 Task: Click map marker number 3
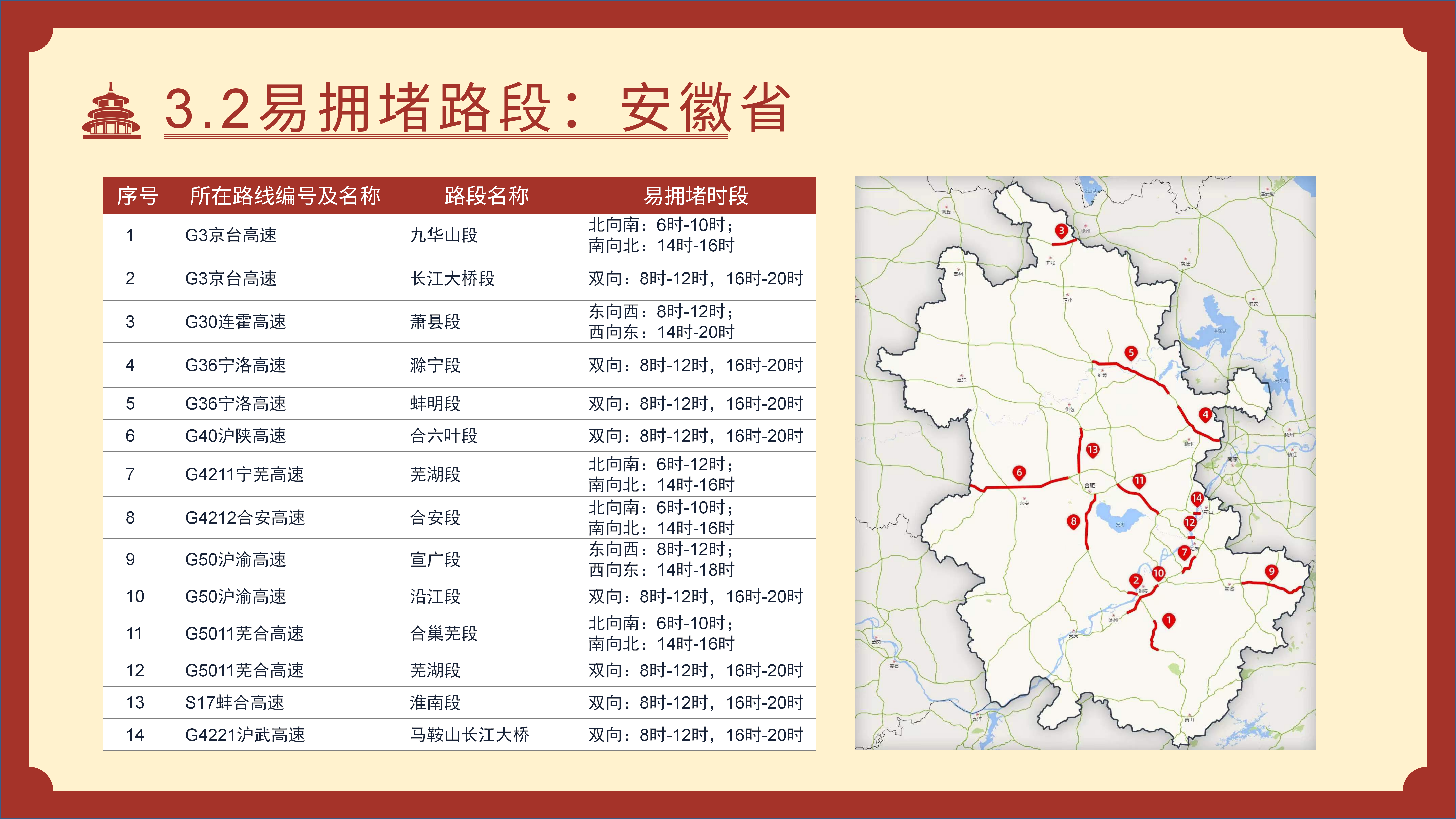tap(1061, 231)
